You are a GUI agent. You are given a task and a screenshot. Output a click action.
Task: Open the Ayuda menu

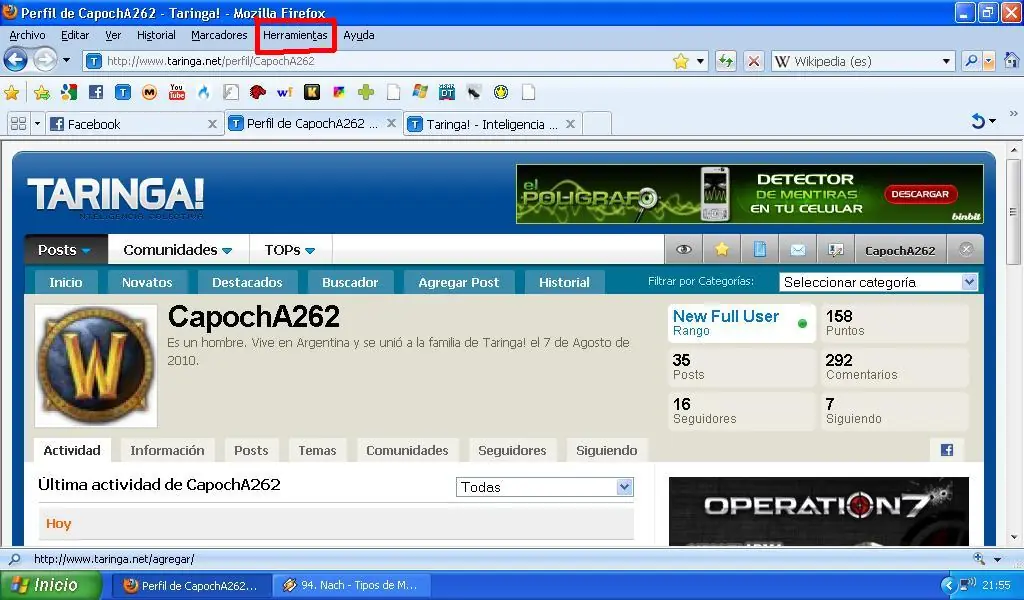tap(359, 35)
